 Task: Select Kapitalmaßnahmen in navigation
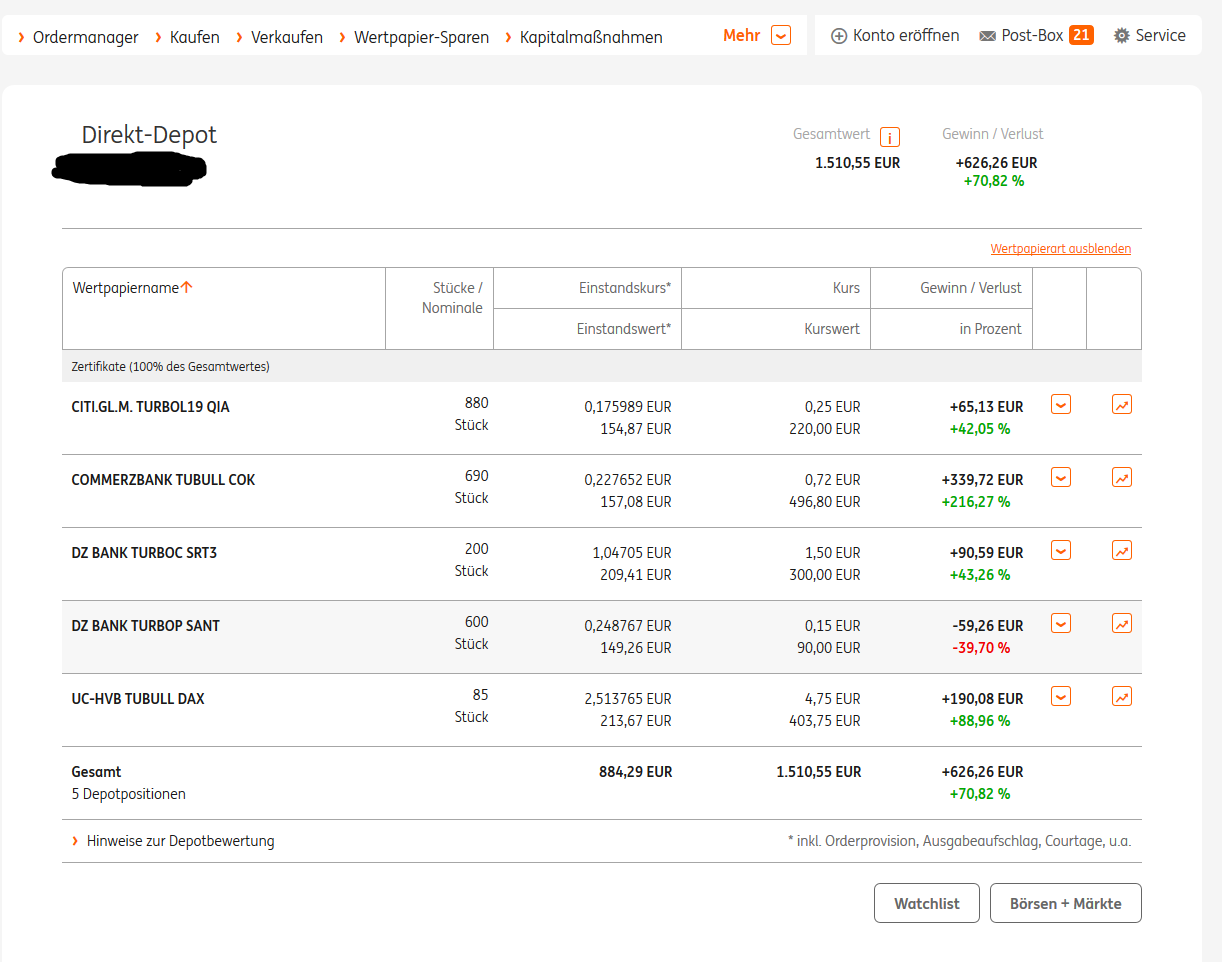point(590,37)
